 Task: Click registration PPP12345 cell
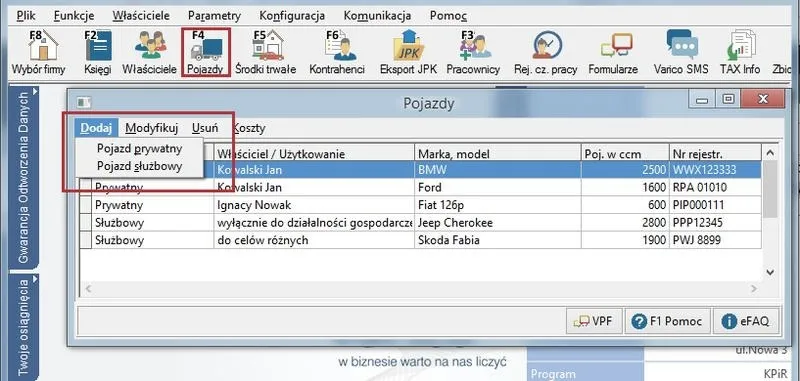click(x=715, y=222)
